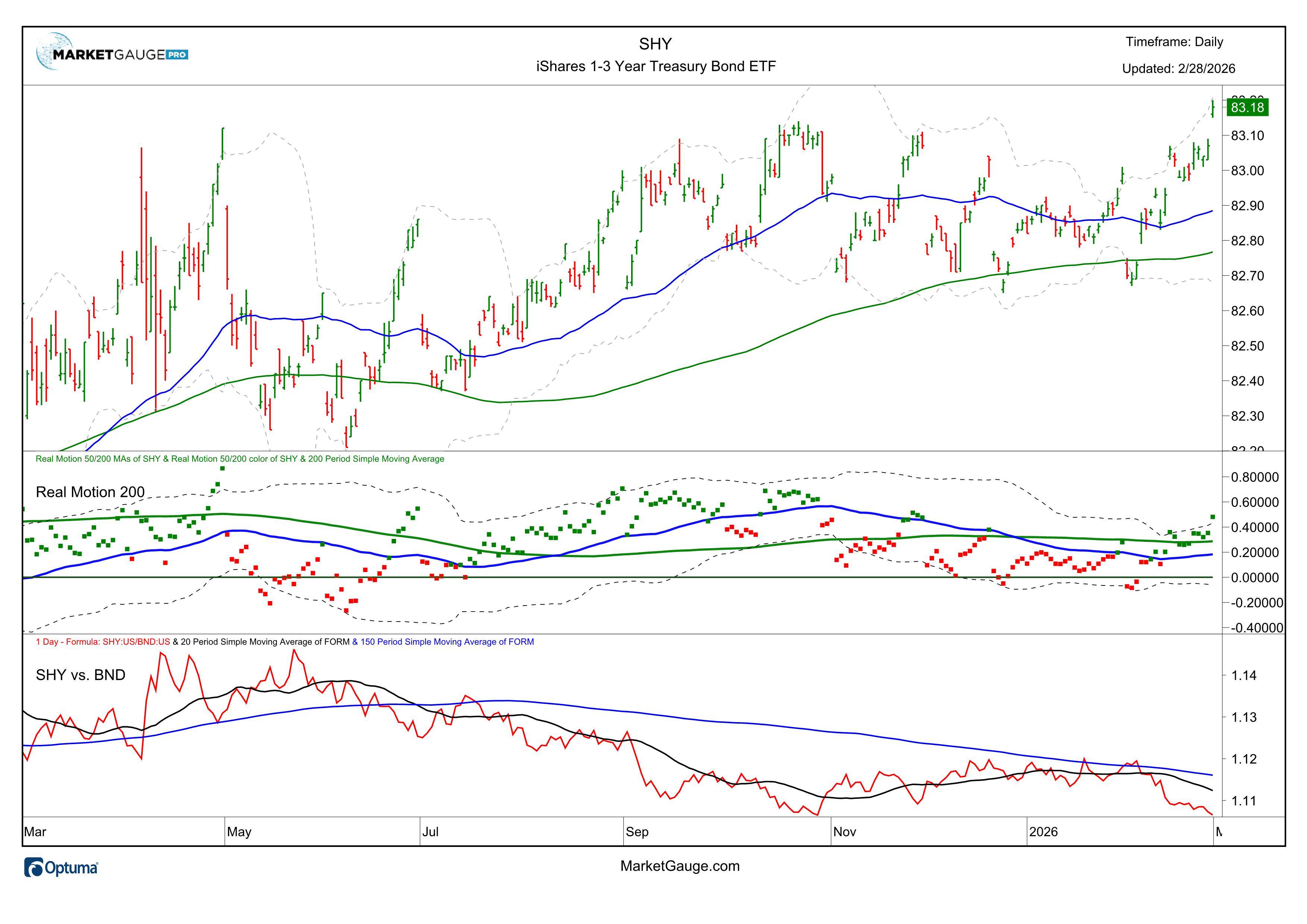Click the 2026 marker on time axis
The width and height of the screenshot is (1307, 924).
click(1043, 832)
